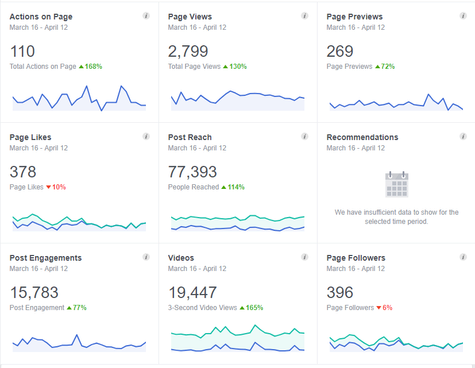Click date range under Actions on Page
This screenshot has height=368, width=475.
pyautogui.click(x=39, y=27)
